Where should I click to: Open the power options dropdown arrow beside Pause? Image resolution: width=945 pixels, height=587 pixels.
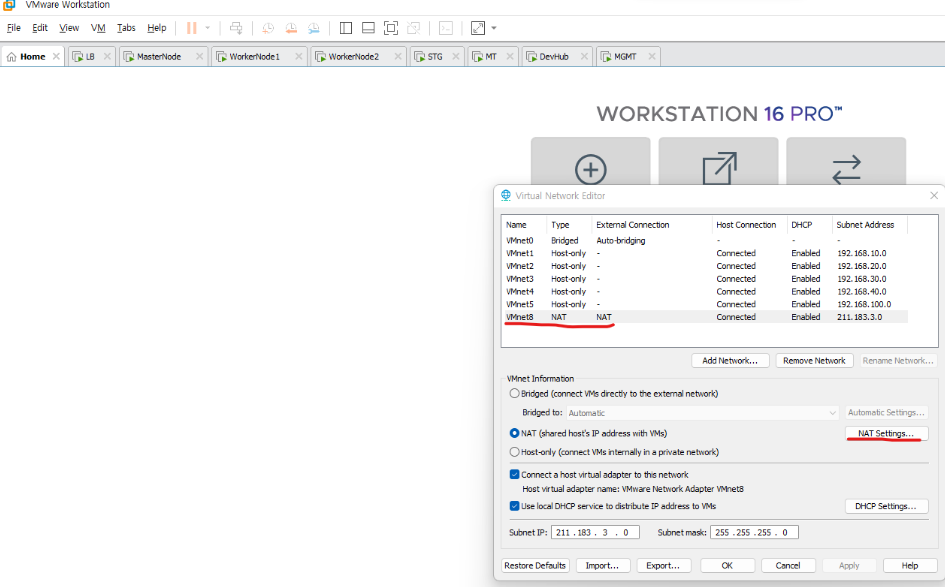click(207, 28)
